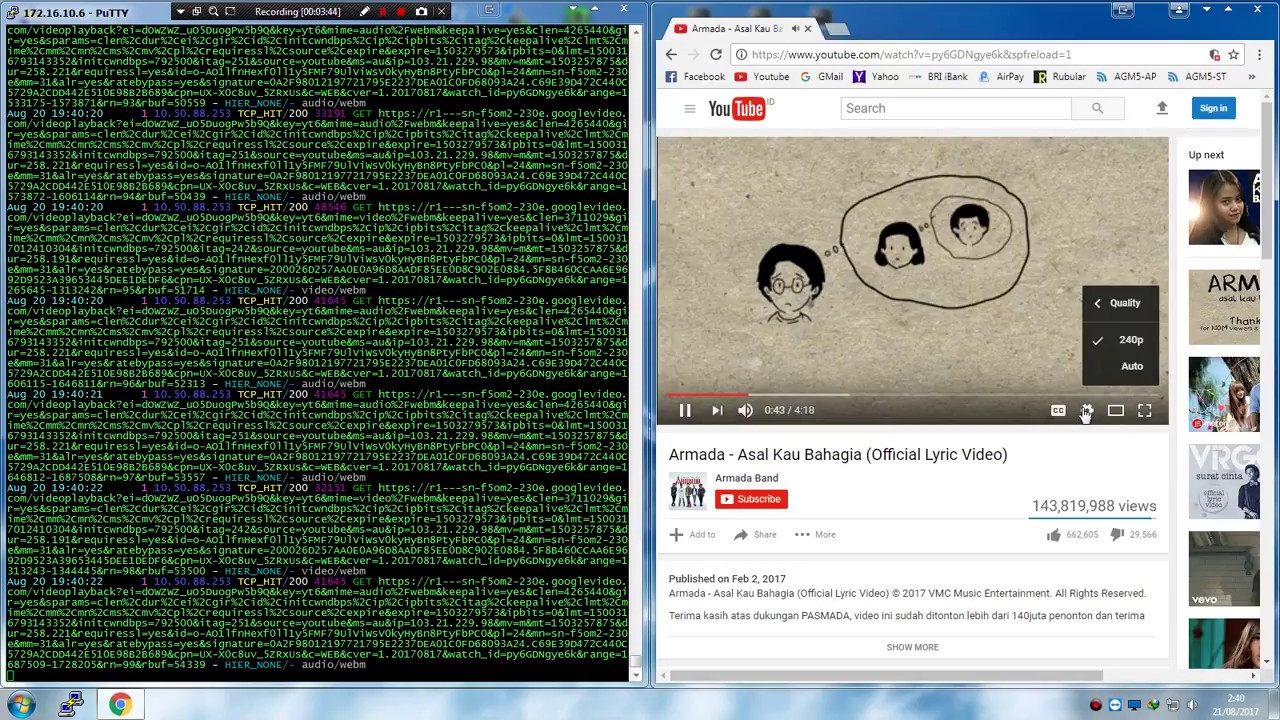
Task: Open the ARM asal kau suggested thumbnail
Action: click(x=1224, y=308)
